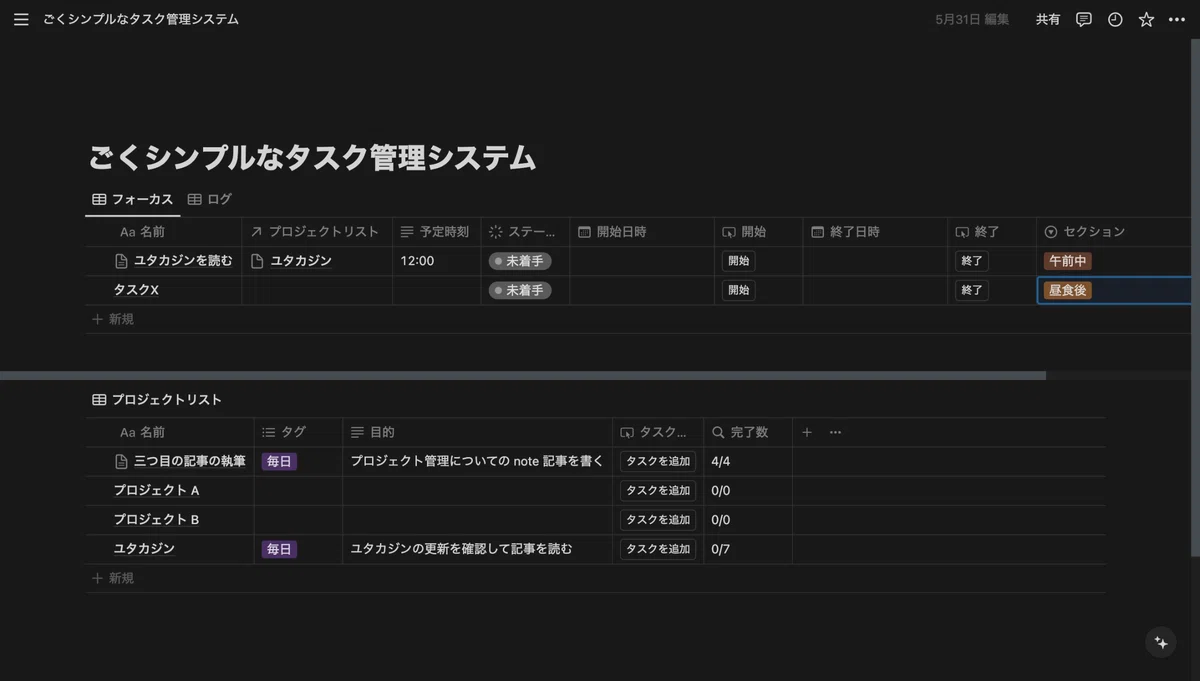
Task: Click タスクを追加 for ユタカジン project row
Action: (x=658, y=549)
